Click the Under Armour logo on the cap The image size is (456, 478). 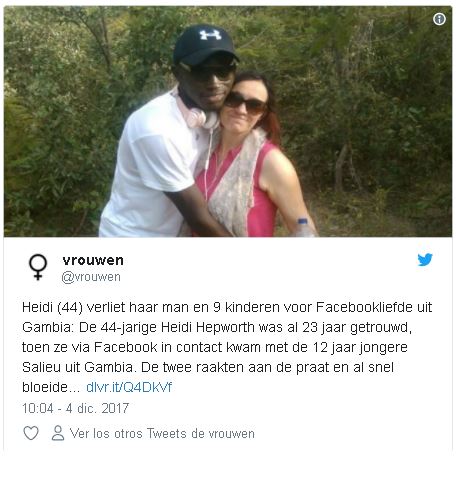click(210, 35)
